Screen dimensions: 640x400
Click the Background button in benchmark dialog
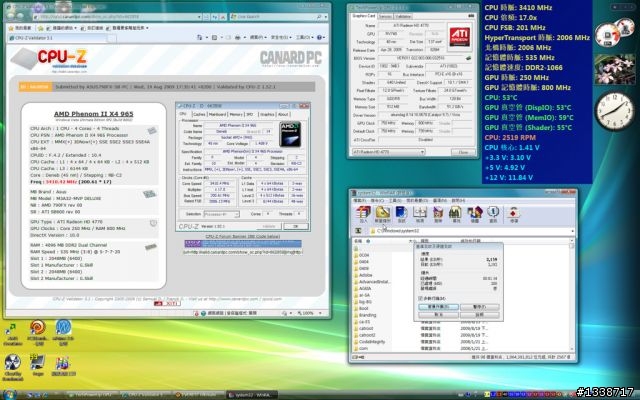[x=438, y=307]
